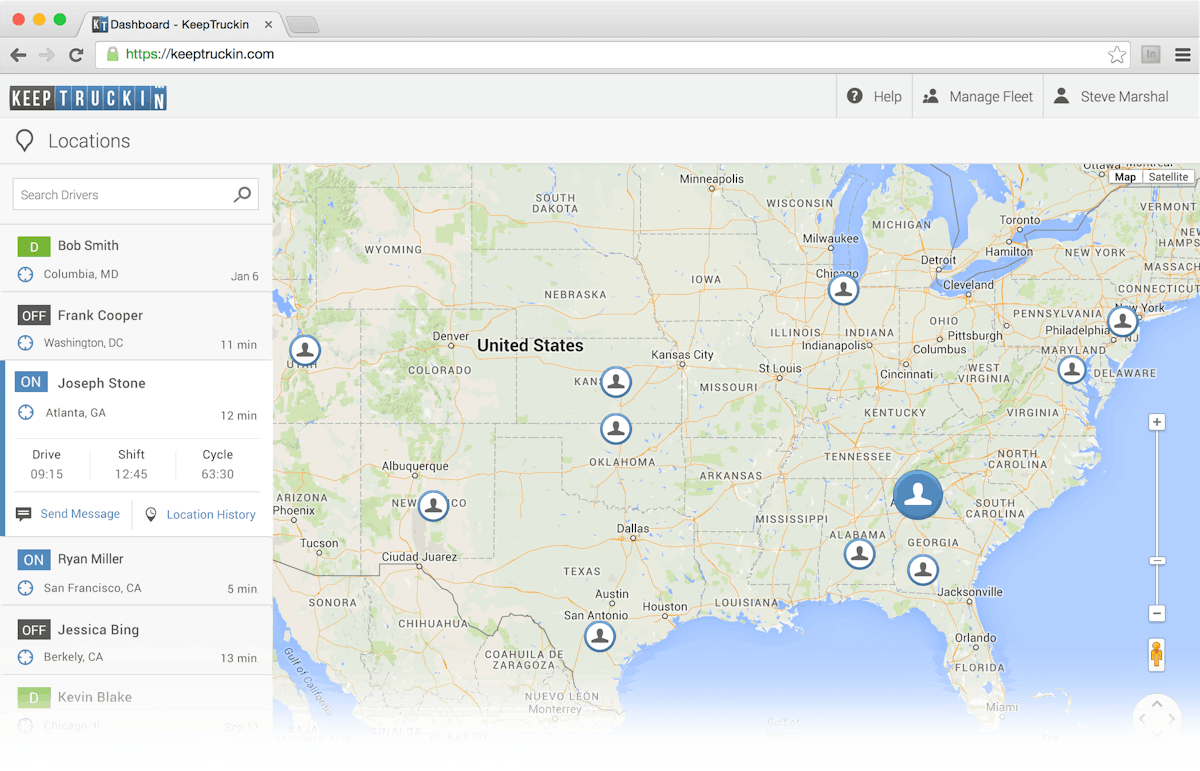This screenshot has height=771, width=1200.
Task: Click the KeepTruckin logo
Action: tap(87, 98)
